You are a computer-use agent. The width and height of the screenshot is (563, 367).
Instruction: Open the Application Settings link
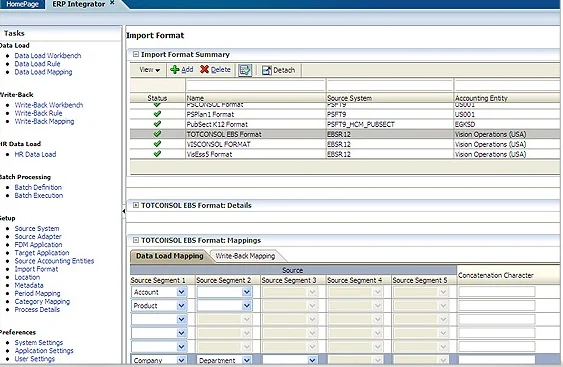pyautogui.click(x=44, y=351)
